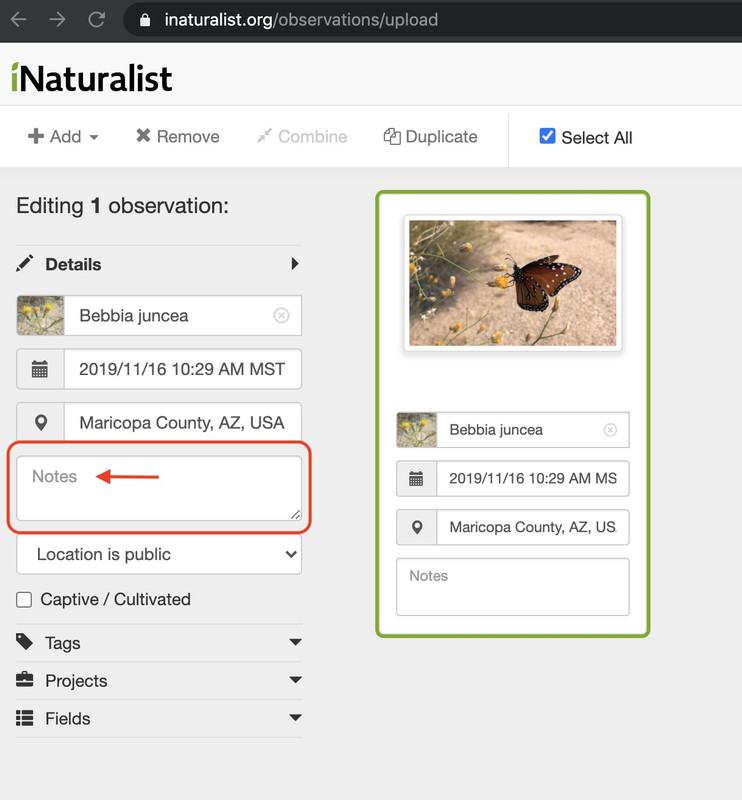Click the padlock icon in the address bar
Image resolution: width=742 pixels, height=800 pixels.
click(x=145, y=20)
